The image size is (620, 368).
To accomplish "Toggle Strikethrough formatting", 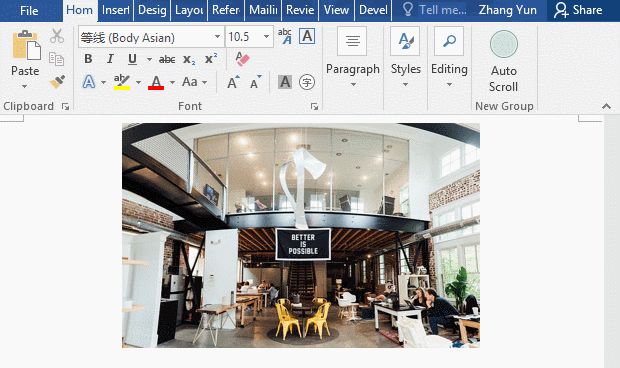I will coord(167,59).
